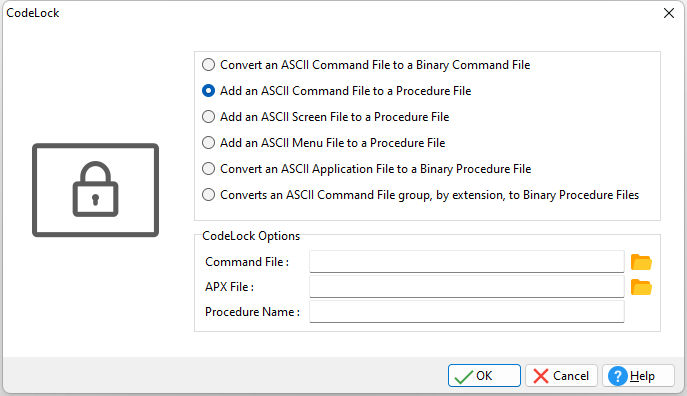Select Converts ASCII Command File group by extension
Viewport: 687px width, 396px height.
(x=421, y=194)
